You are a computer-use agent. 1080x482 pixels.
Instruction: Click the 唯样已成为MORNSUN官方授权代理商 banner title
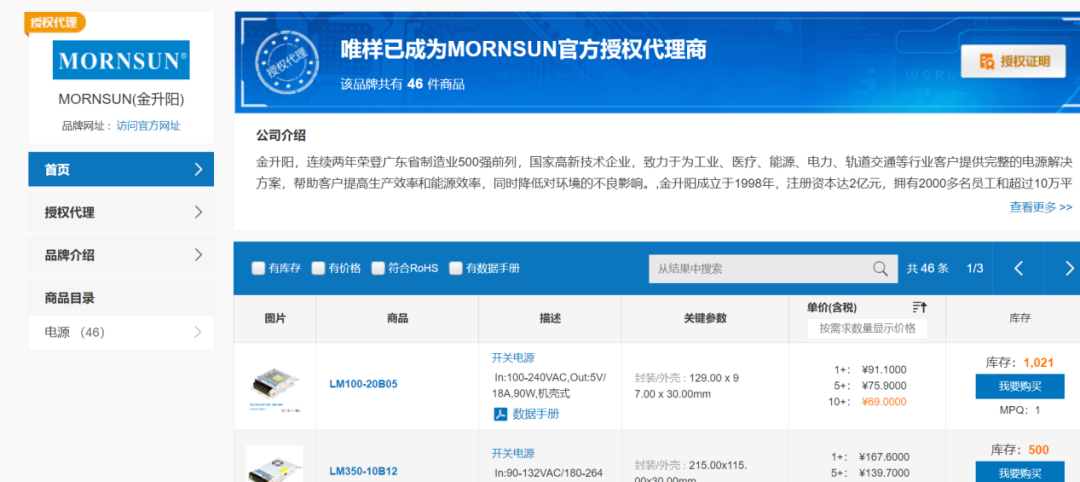pyautogui.click(x=523, y=50)
